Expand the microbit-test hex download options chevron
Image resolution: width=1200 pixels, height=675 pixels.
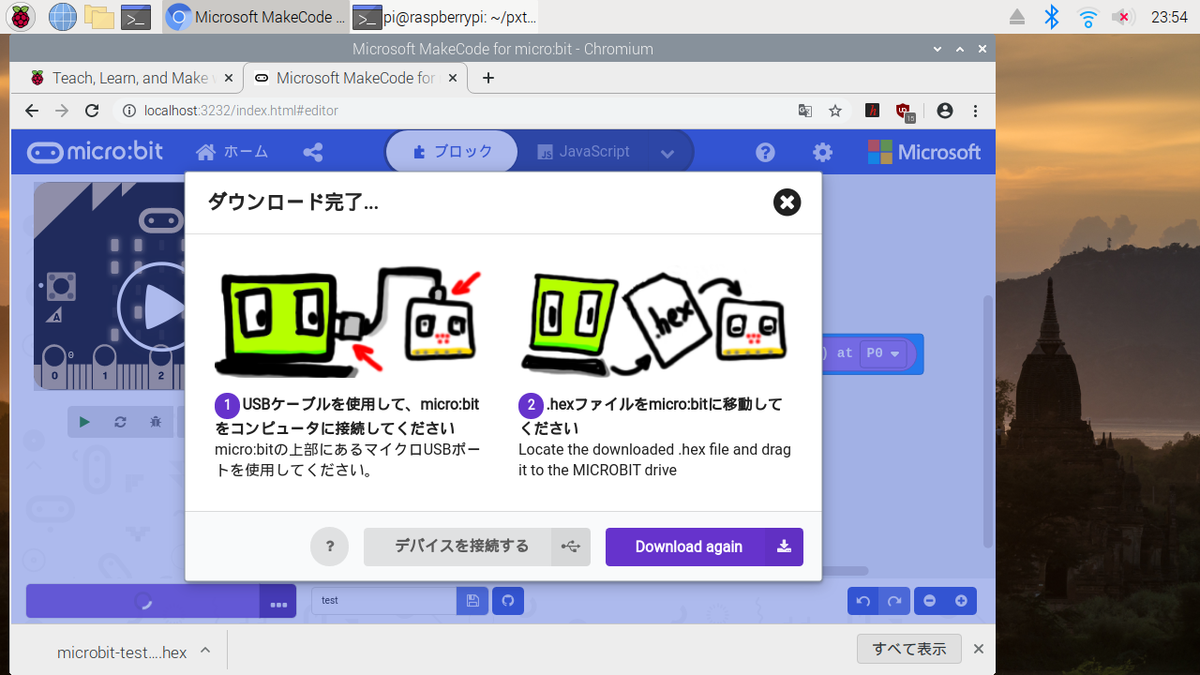pos(205,651)
